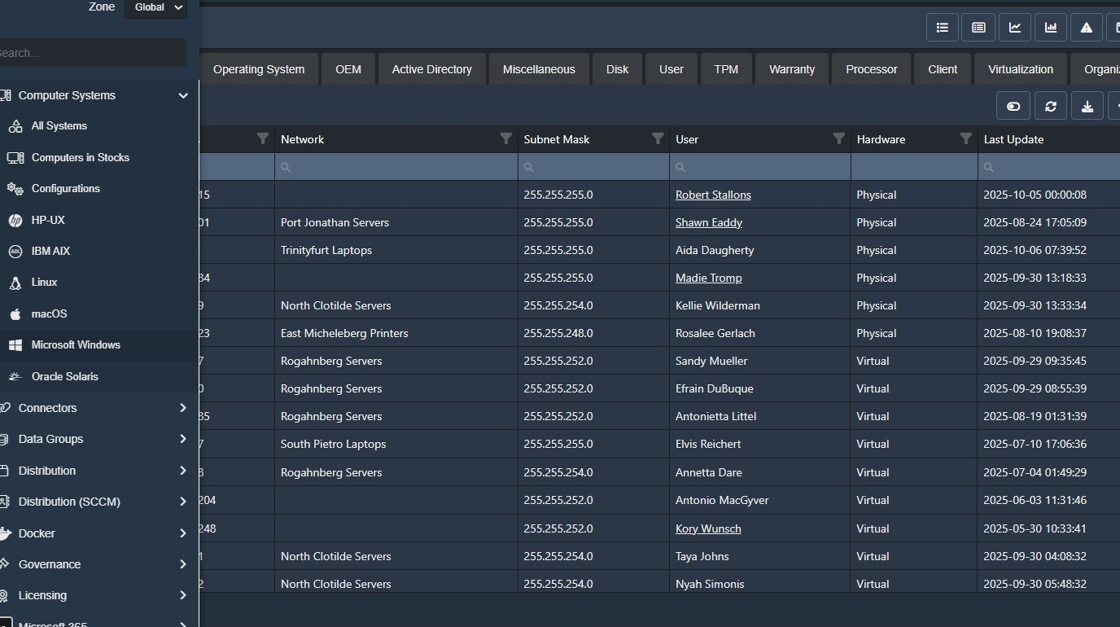Screen dimensions: 1120x627
Task: Click the filter funnel in User column
Action: [838, 139]
